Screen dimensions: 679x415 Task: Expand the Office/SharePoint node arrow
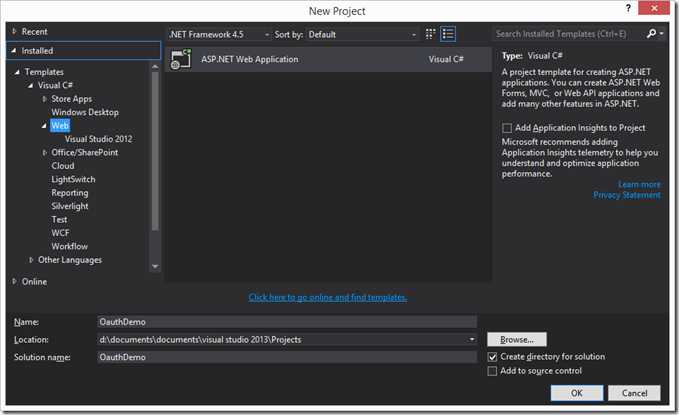coord(44,152)
